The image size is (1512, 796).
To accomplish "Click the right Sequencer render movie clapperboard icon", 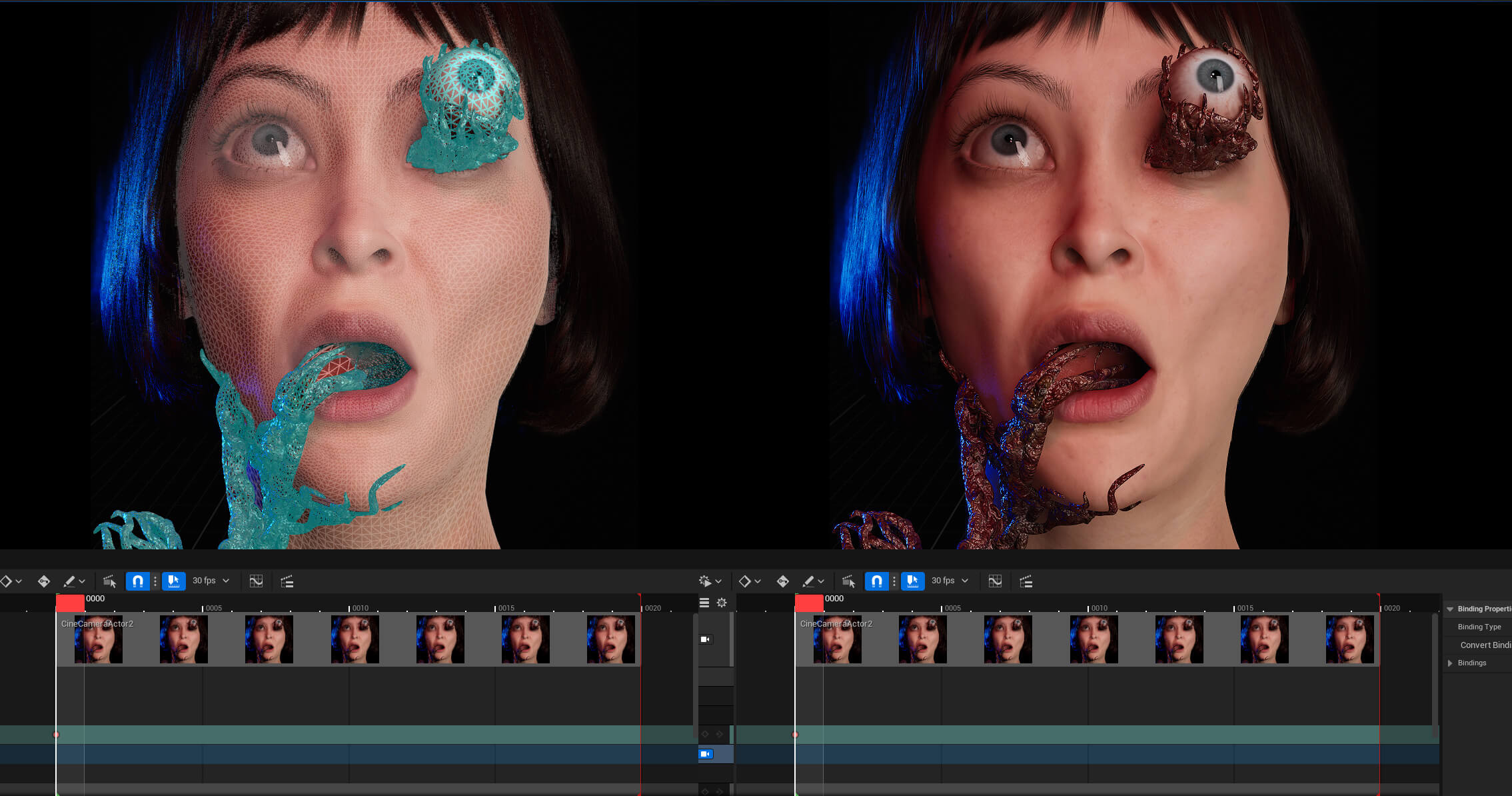I will 1026,581.
